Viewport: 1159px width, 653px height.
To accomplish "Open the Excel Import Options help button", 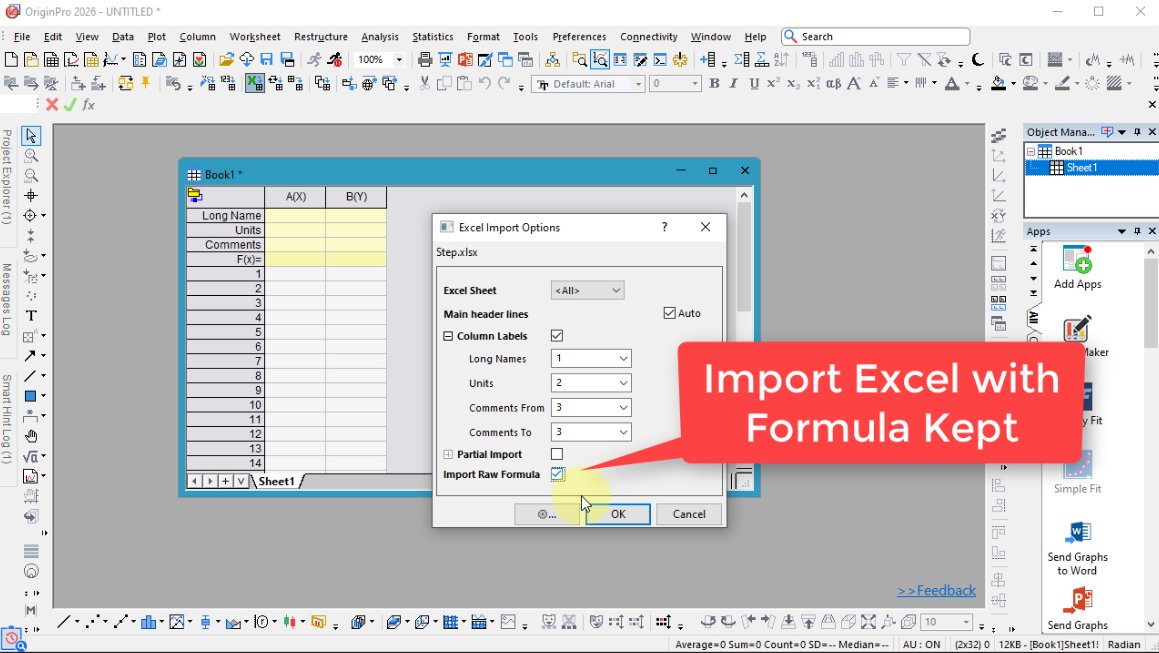I will pyautogui.click(x=665, y=227).
